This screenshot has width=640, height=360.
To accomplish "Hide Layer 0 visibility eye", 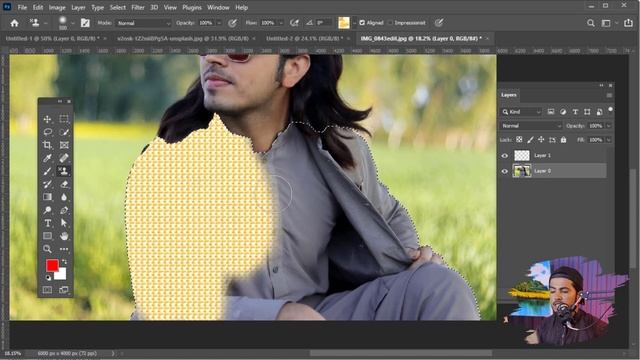I will [x=505, y=171].
